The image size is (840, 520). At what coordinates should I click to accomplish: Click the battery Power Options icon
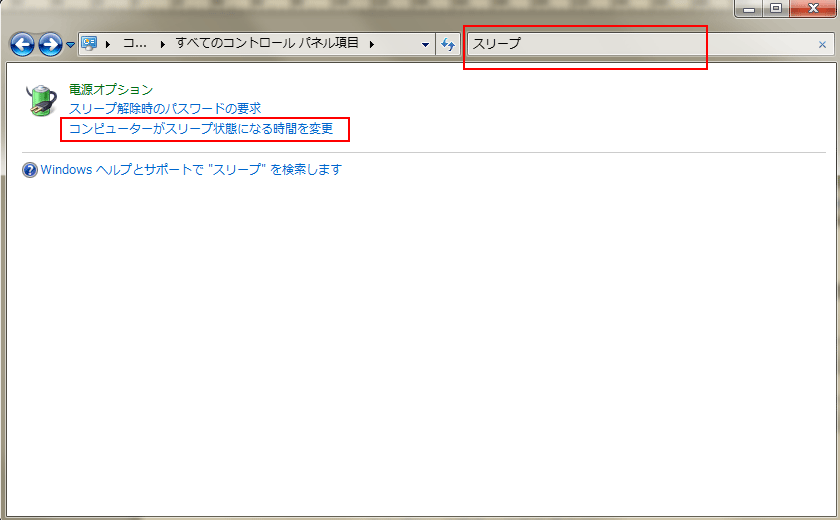(41, 100)
